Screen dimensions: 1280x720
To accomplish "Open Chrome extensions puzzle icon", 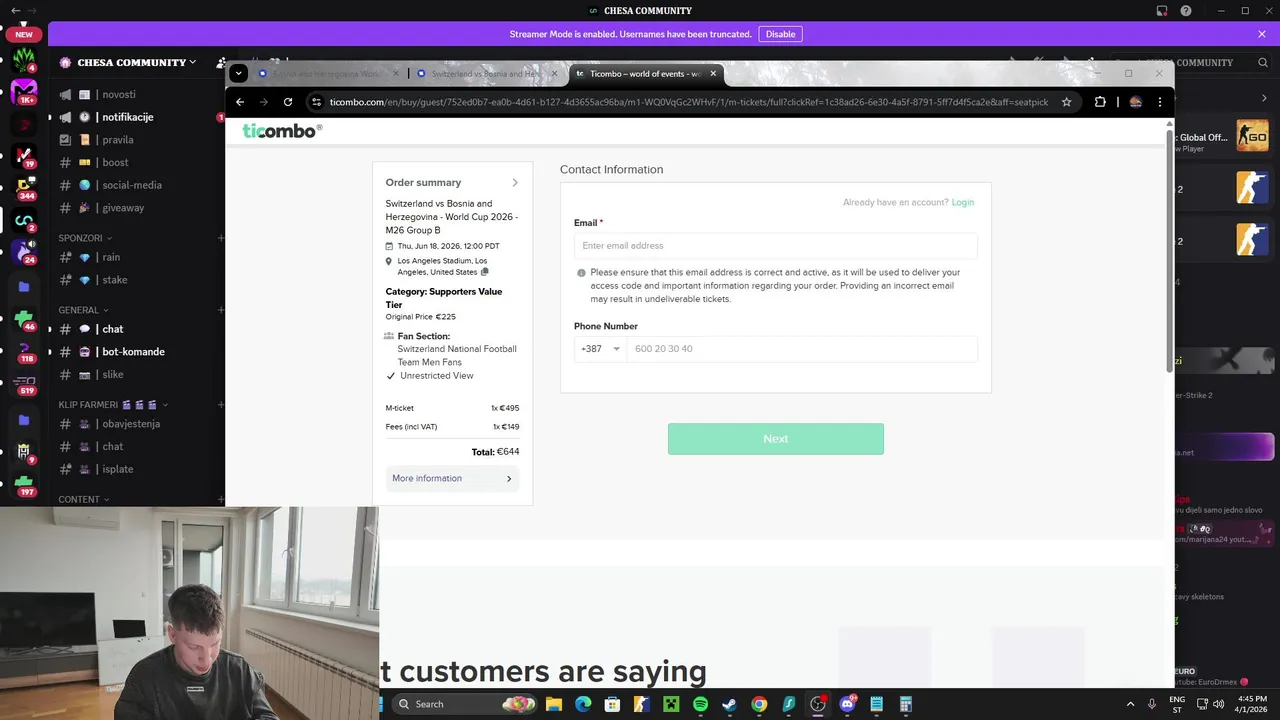I will point(1100,102).
